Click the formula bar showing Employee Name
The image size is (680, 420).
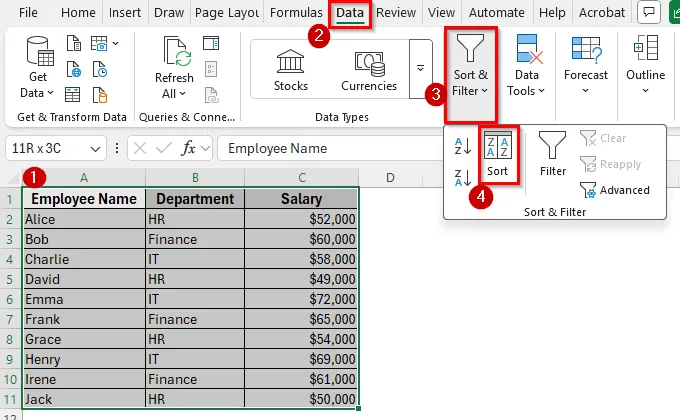point(330,148)
